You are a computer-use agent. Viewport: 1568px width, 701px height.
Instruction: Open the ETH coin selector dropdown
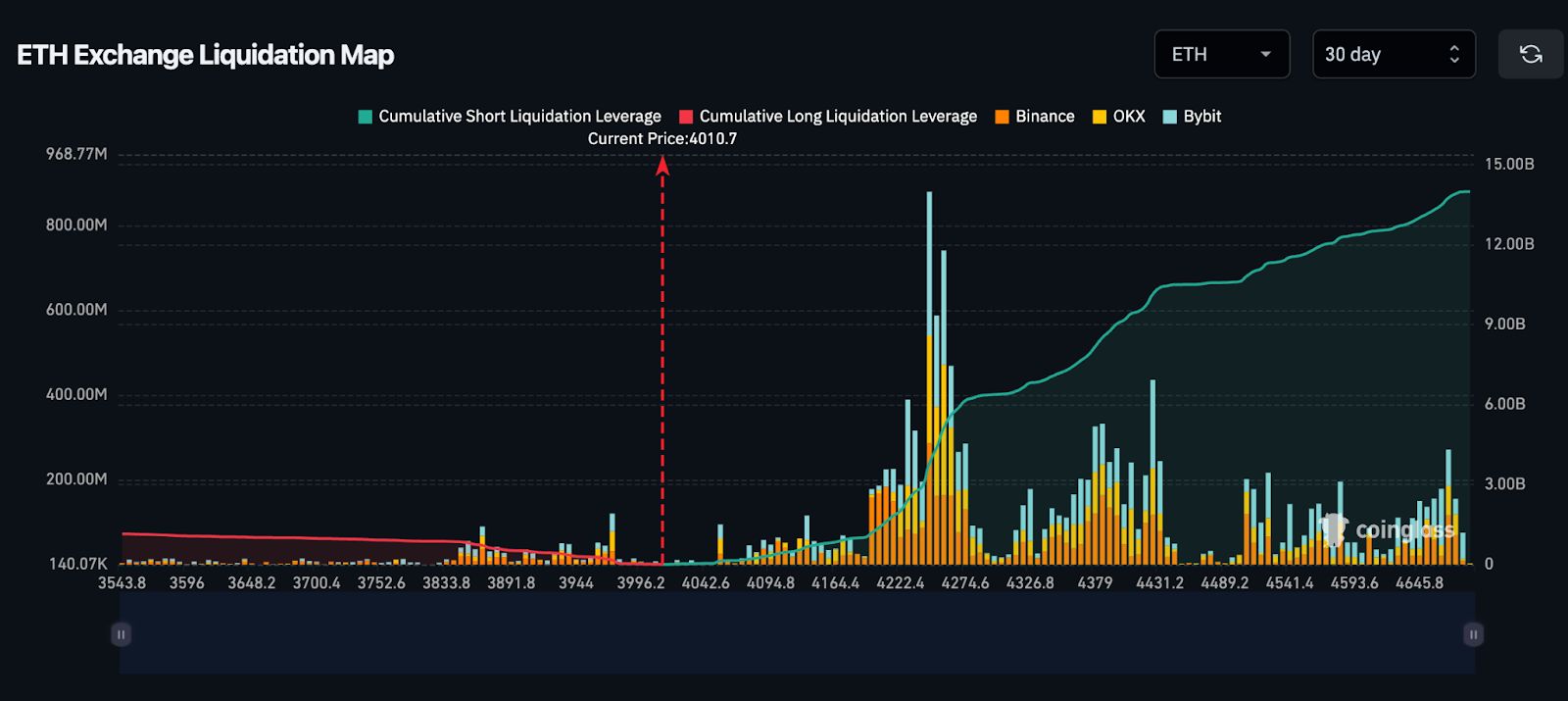pyautogui.click(x=1221, y=54)
